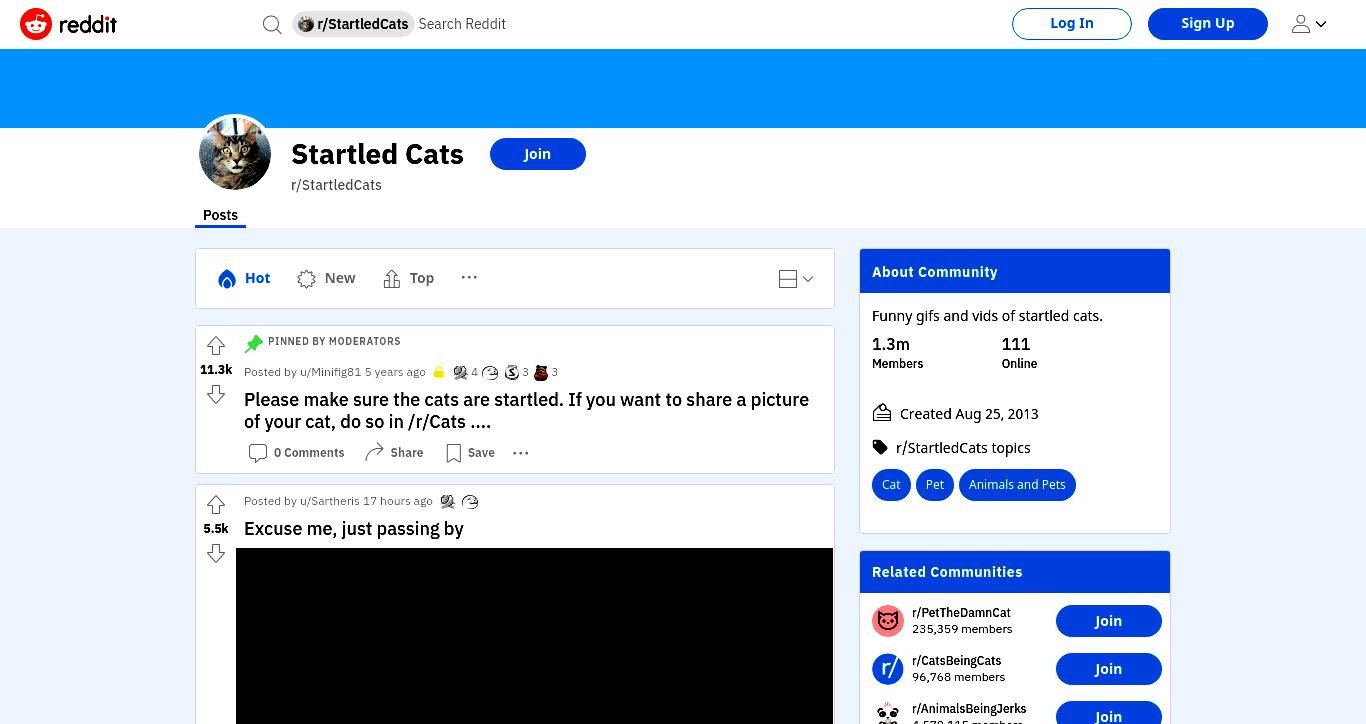The image size is (1366, 724).
Task: Click the r/StartledCats topics tag icon
Action: 880,447
